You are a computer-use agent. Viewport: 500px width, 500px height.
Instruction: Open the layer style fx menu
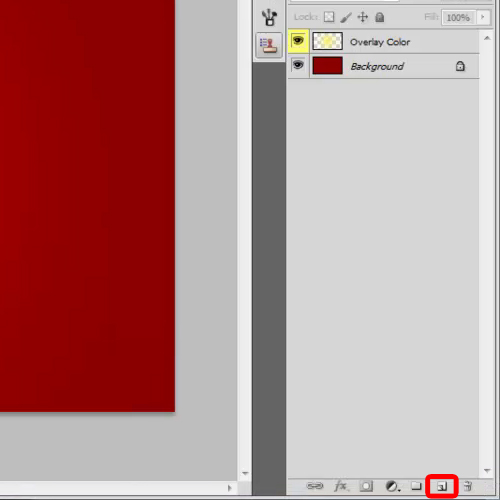pos(341,486)
